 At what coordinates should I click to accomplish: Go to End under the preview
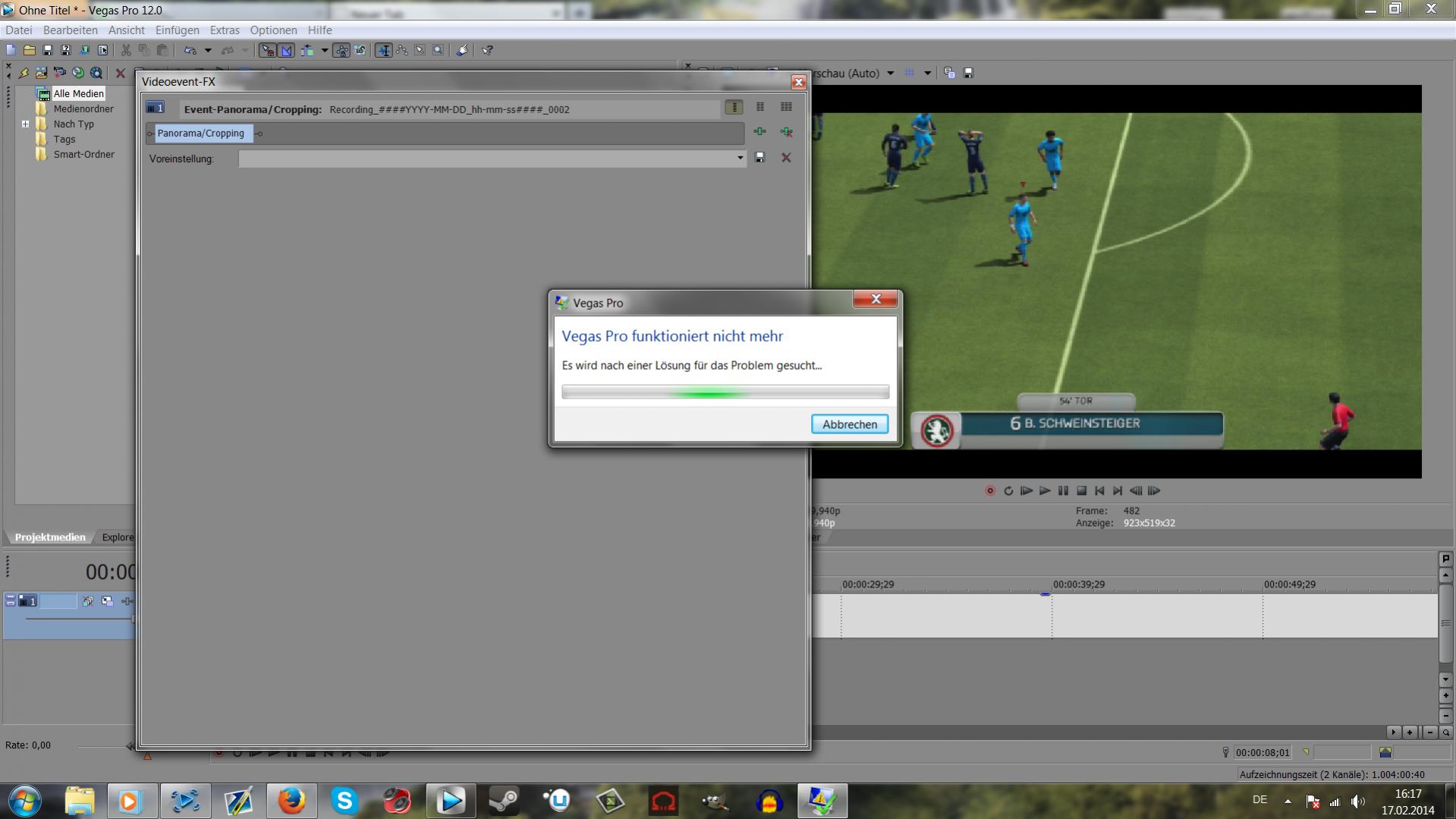click(1118, 491)
